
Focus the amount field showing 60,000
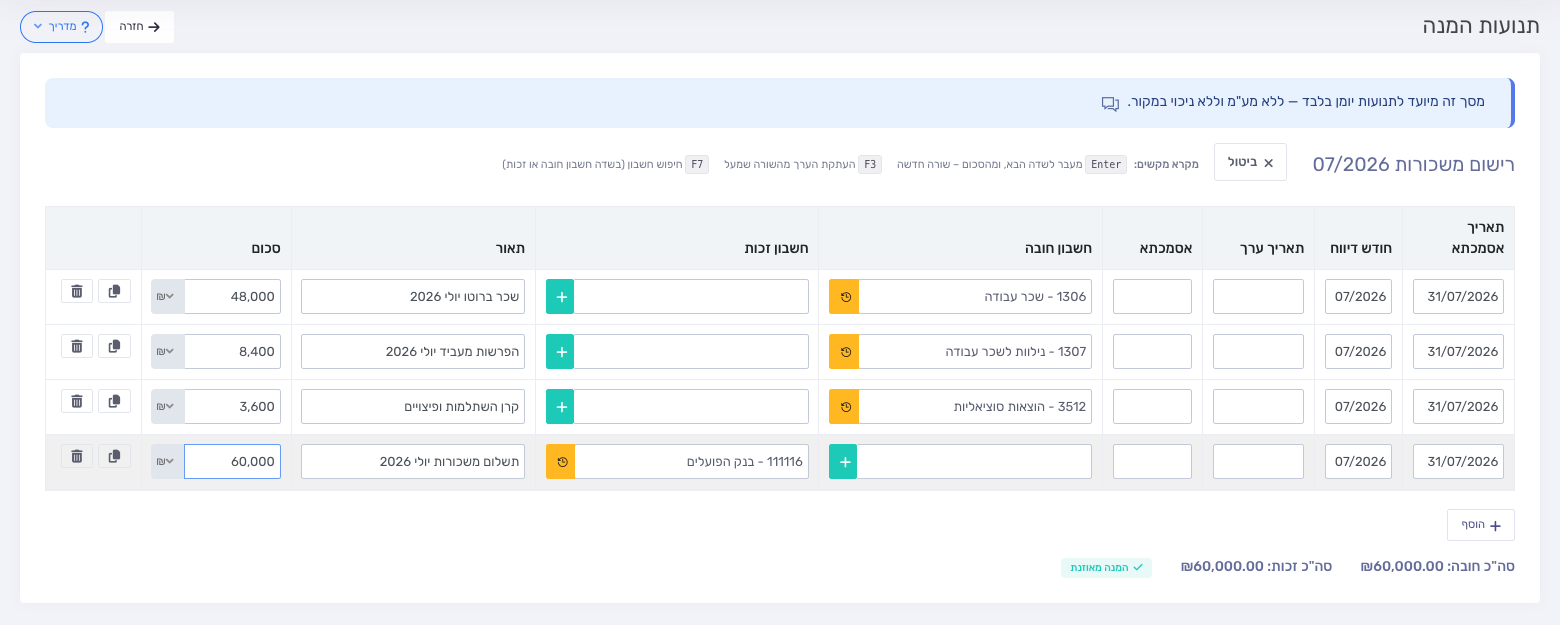pos(233,462)
